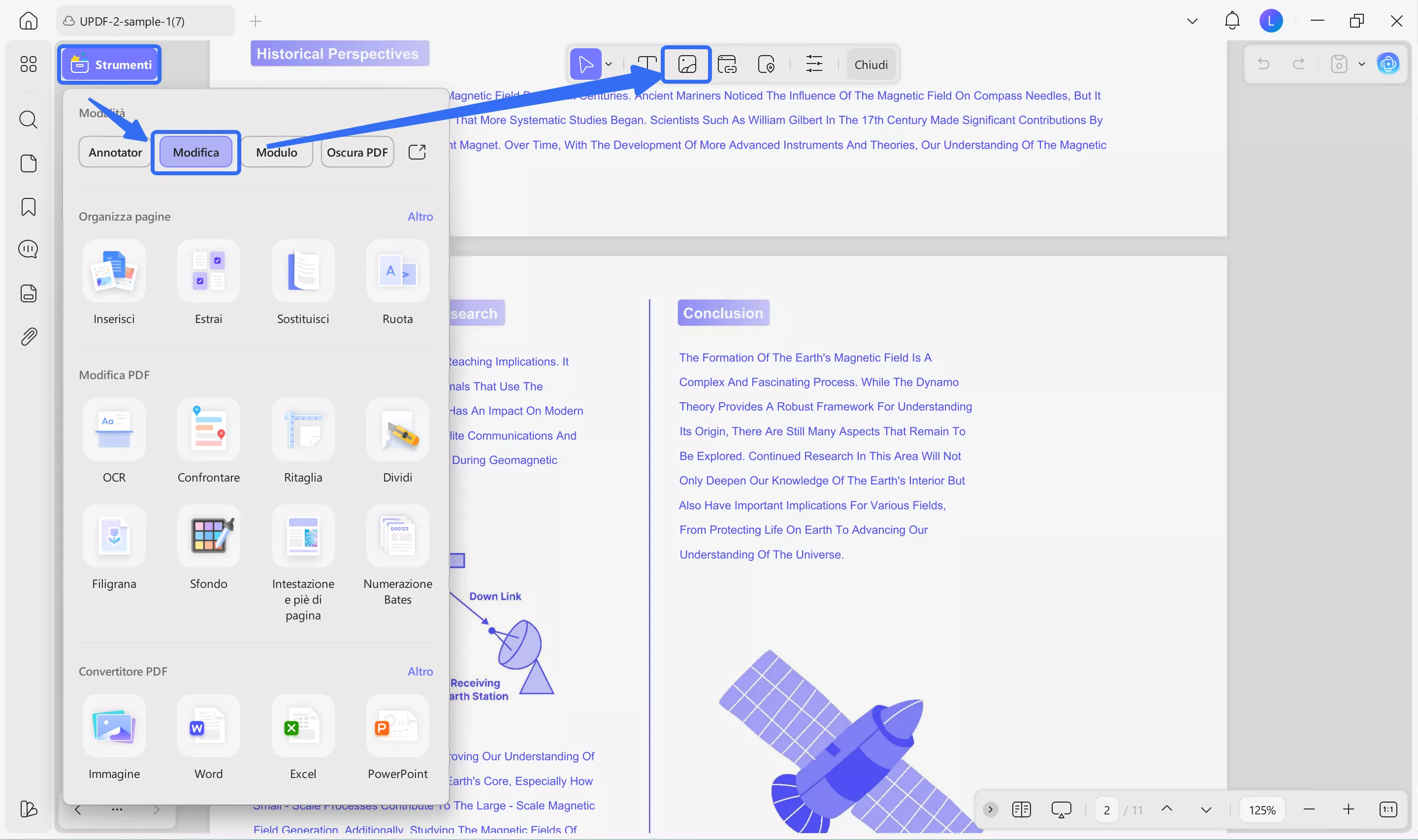The height and width of the screenshot is (840, 1418).
Task: Select Modulo mode
Action: 277,152
